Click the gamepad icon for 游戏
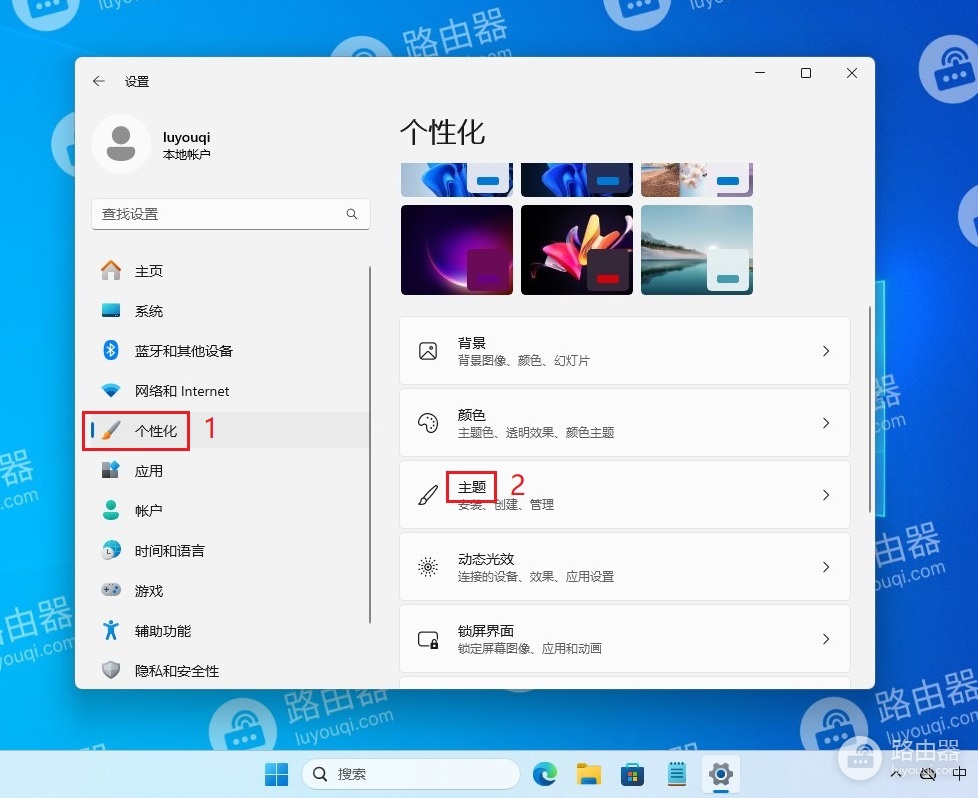The image size is (978, 798). 111,590
